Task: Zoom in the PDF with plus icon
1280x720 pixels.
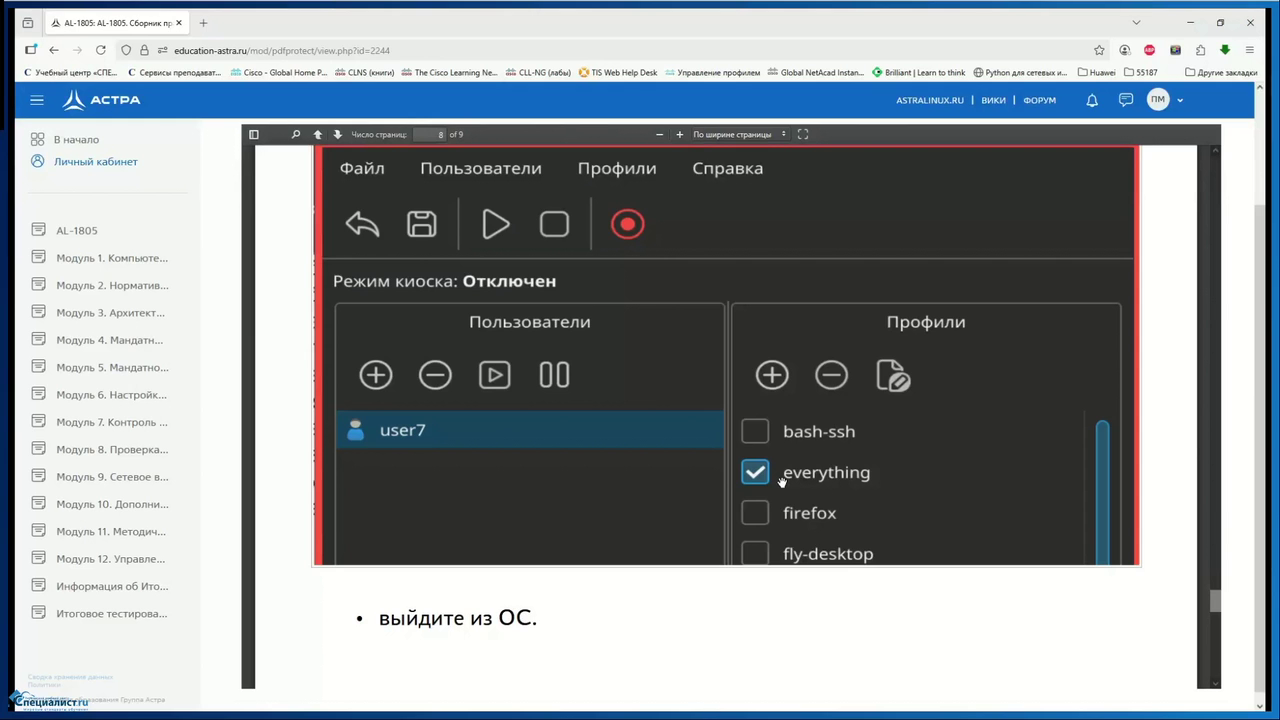Action: tap(679, 134)
